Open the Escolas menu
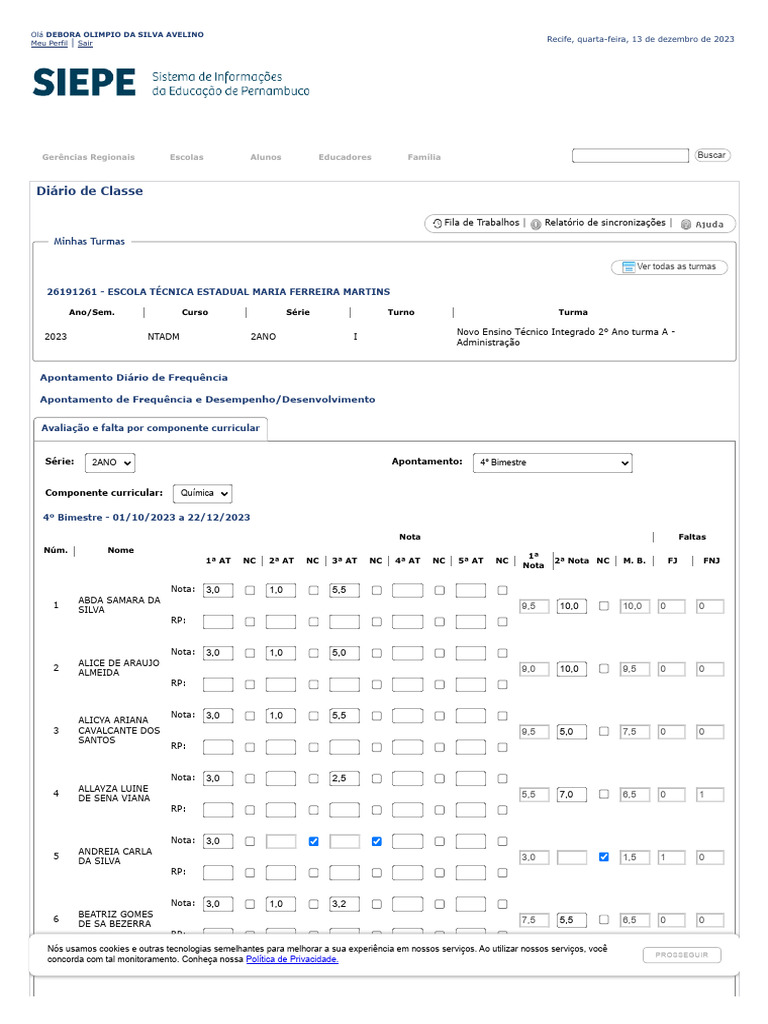The height and width of the screenshot is (1024, 768). coord(186,157)
